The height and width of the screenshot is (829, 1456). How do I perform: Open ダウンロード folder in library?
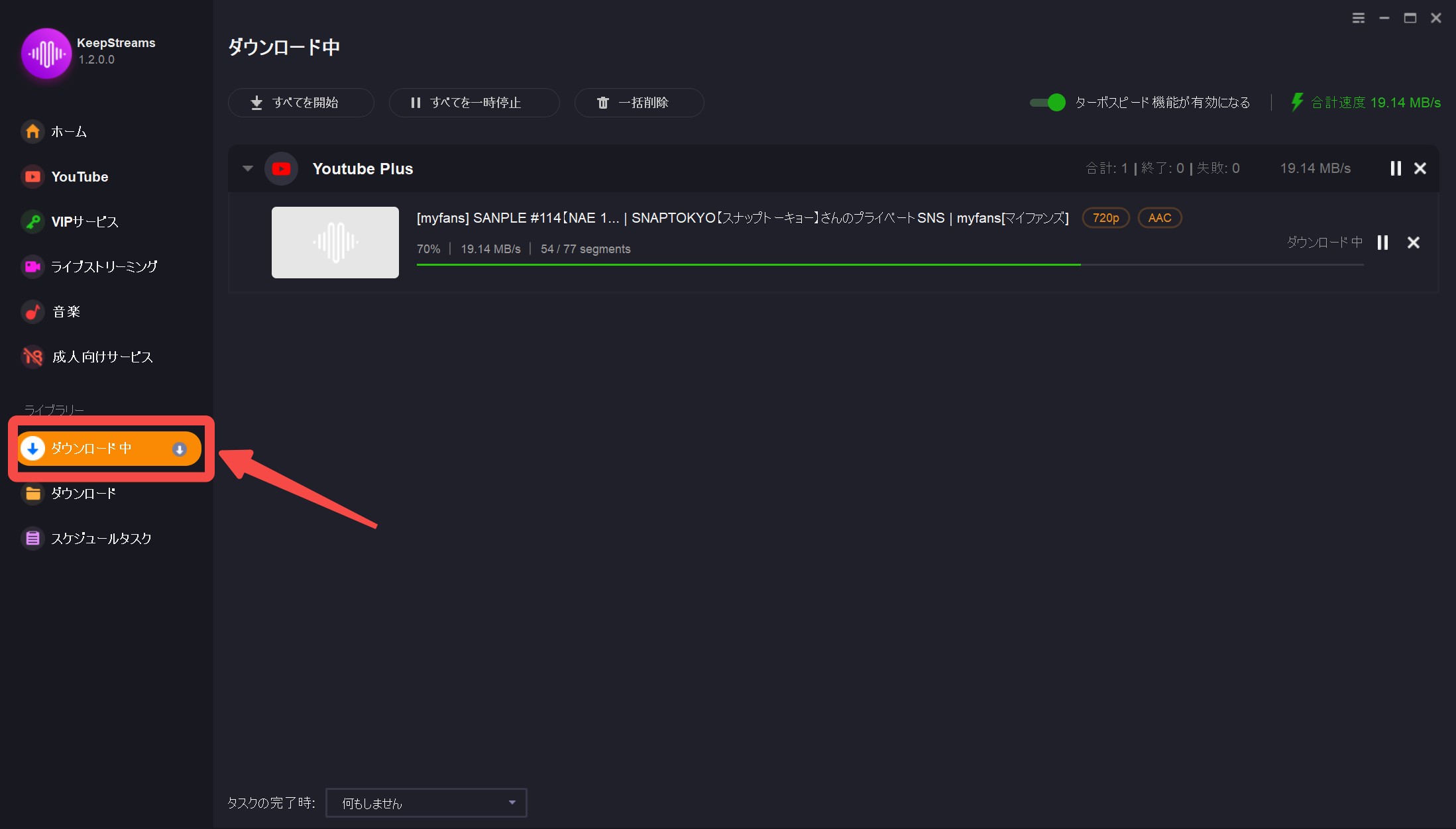click(x=83, y=494)
